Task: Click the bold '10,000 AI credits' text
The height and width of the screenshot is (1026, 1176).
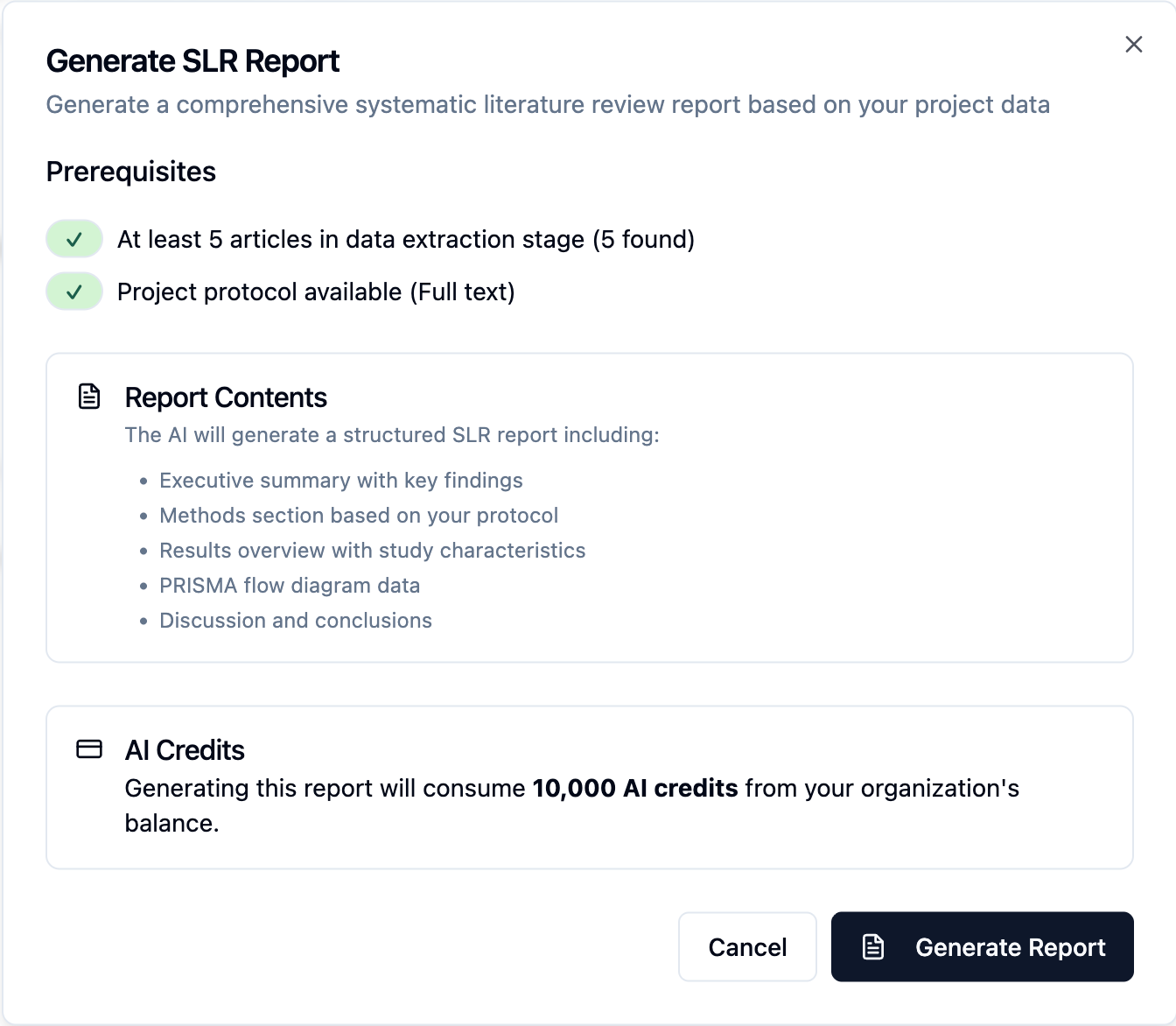Action: coord(635,788)
